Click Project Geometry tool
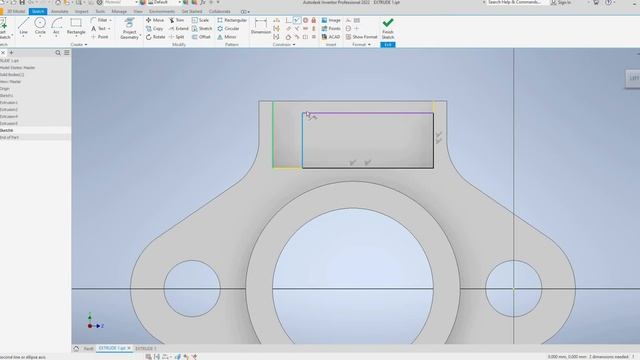 (x=129, y=29)
